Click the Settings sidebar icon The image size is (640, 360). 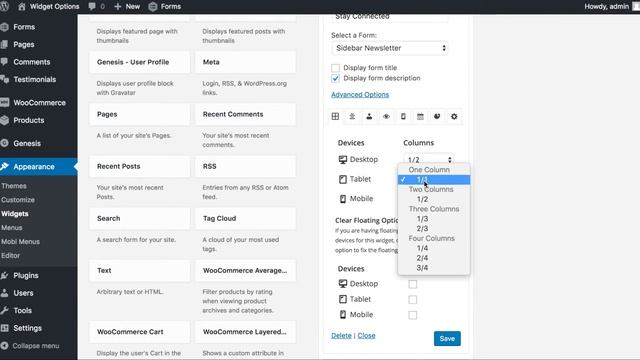point(4,328)
